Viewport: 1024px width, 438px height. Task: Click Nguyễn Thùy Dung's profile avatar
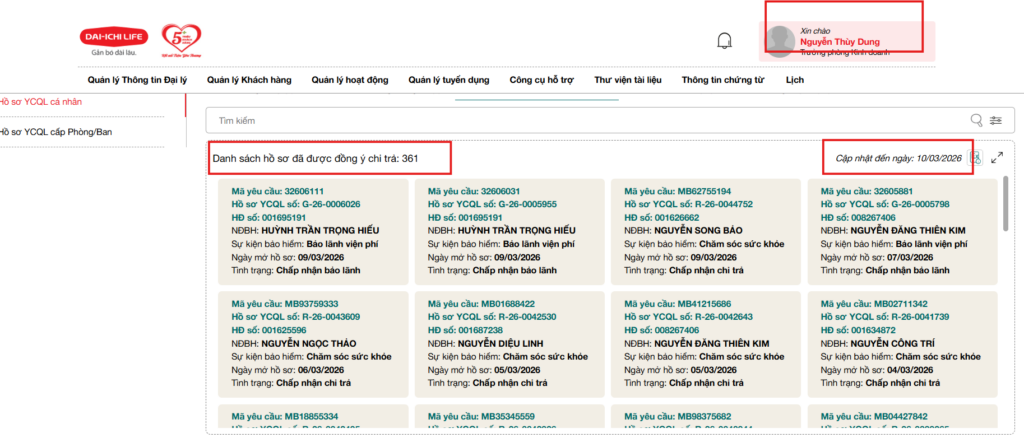tap(781, 41)
